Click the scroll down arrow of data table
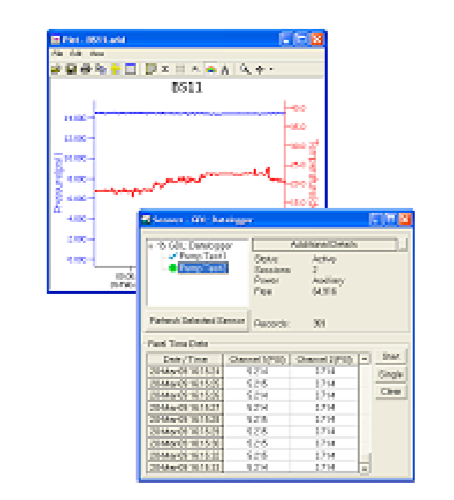Screen dimensions: 454x500 [364, 468]
